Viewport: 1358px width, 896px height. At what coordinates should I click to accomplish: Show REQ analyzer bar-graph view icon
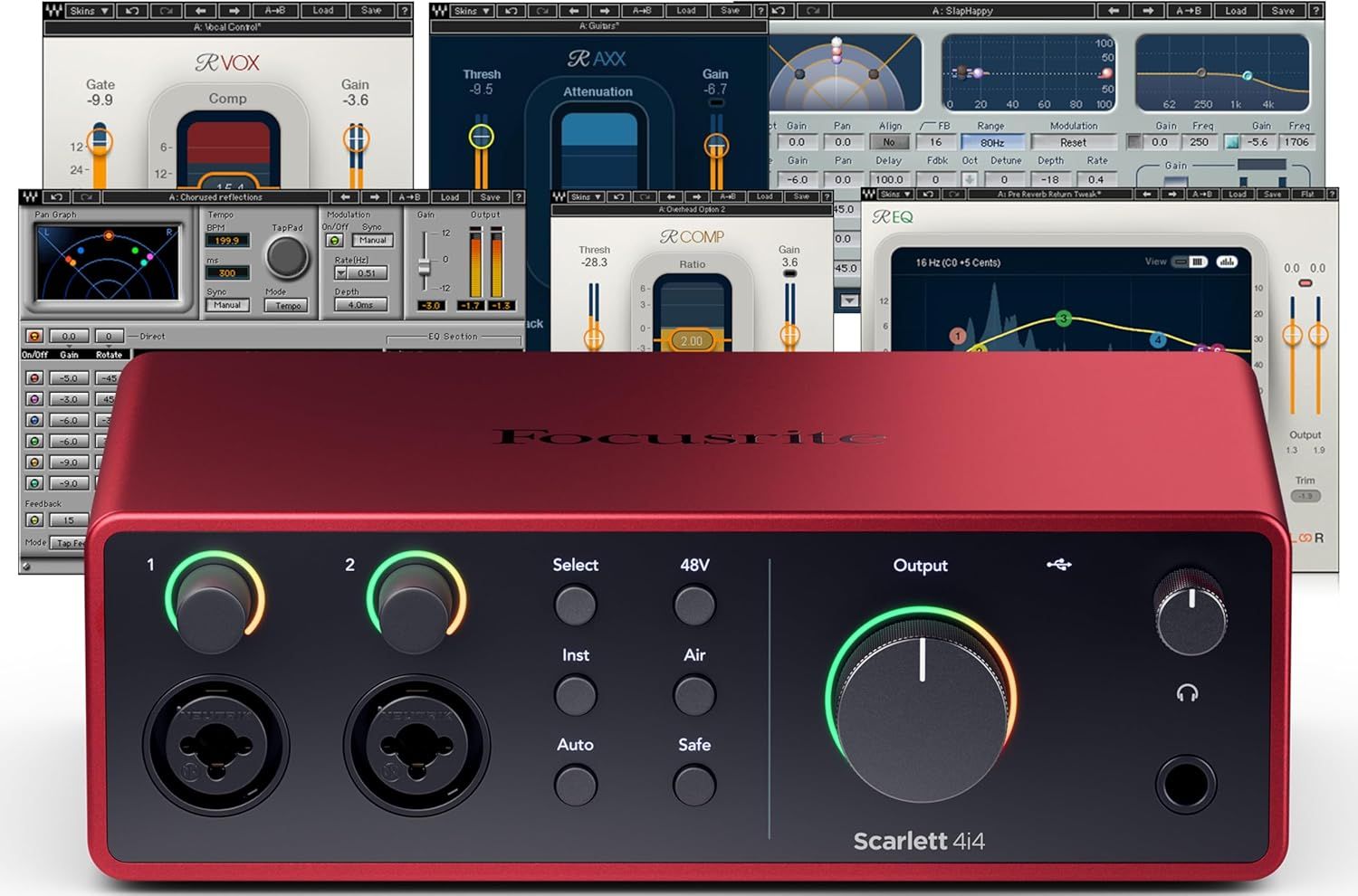coord(1227,262)
